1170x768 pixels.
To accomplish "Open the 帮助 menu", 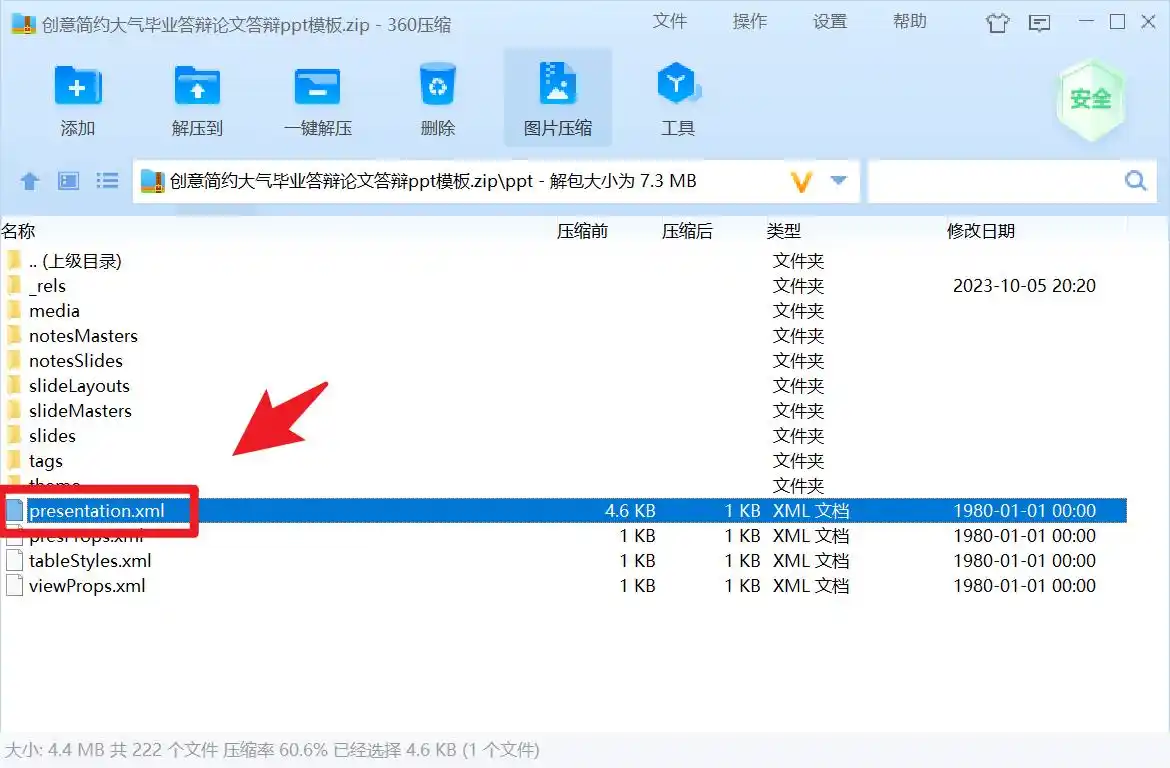I will (909, 21).
